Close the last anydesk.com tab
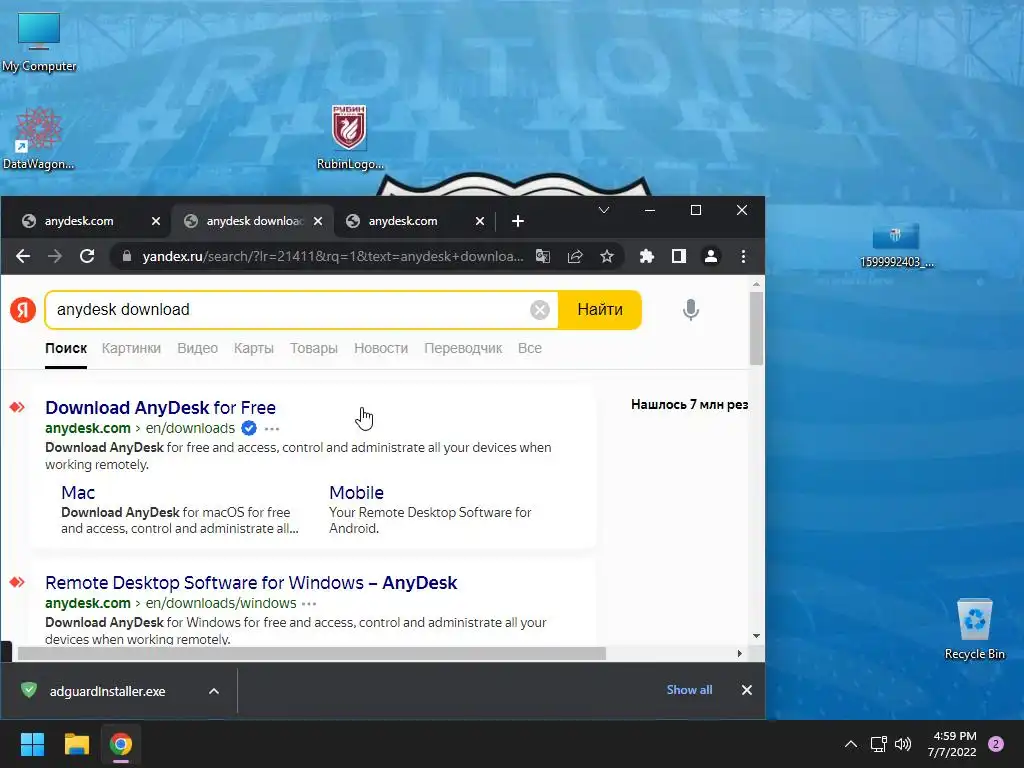Image resolution: width=1024 pixels, height=768 pixels. point(479,221)
